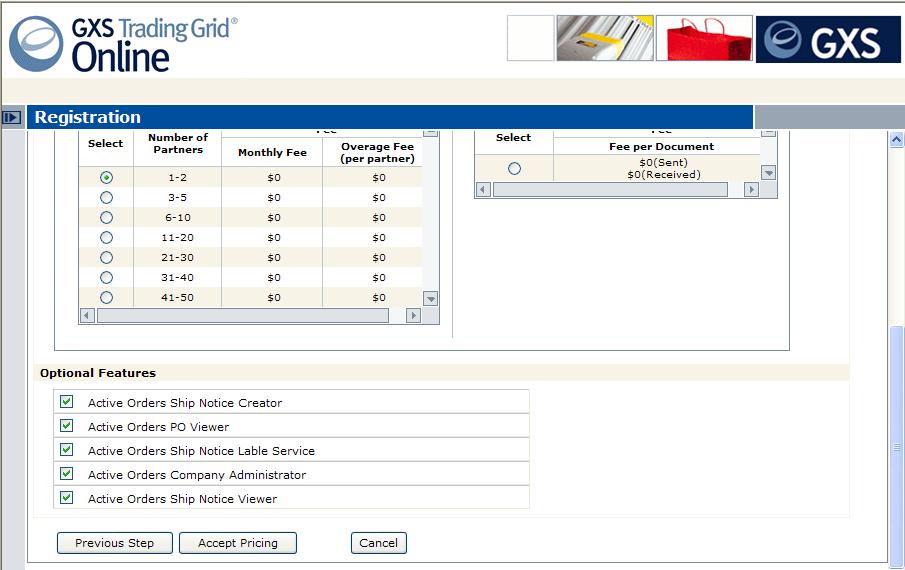Click partners table scroll right arrow

pos(413,316)
